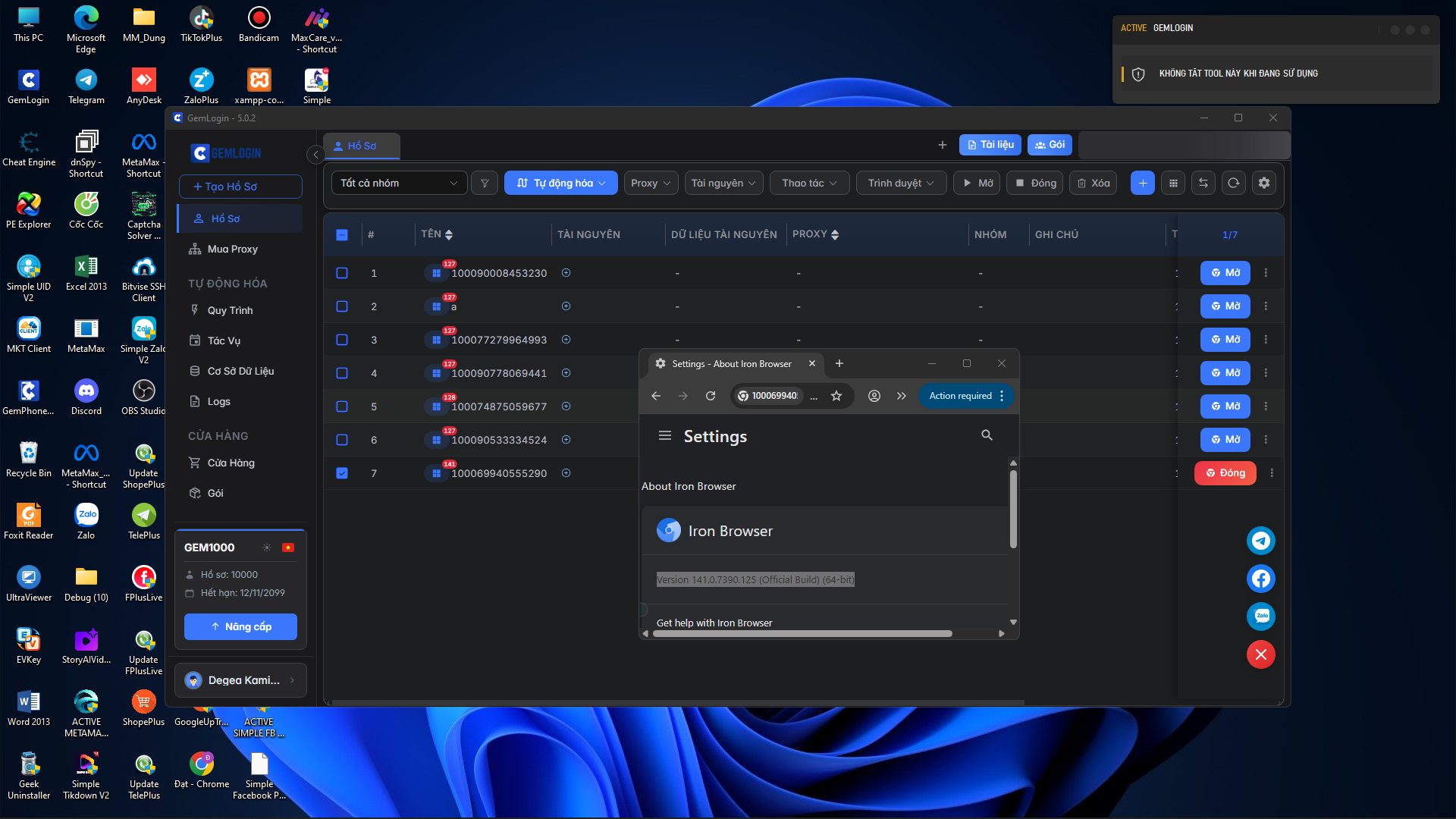This screenshot has width=1456, height=819.
Task: Go to 'Tác Vụ' in the sidebar
Action: tap(240, 340)
